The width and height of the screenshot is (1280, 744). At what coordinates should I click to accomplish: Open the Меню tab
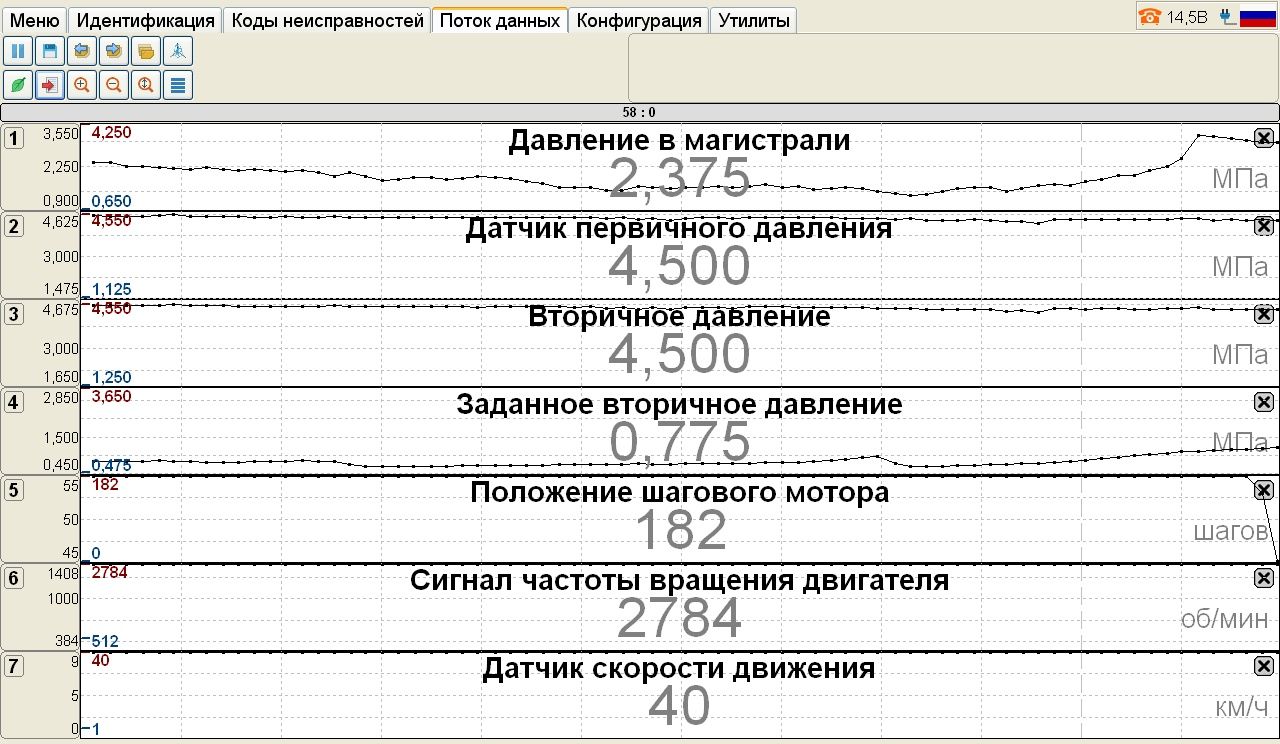pos(35,20)
